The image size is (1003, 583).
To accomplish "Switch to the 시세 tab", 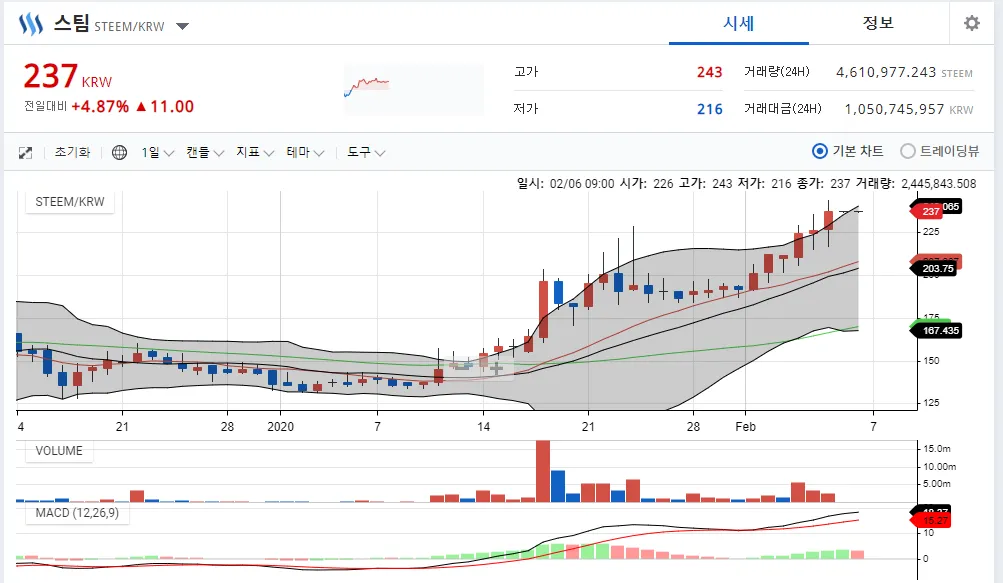I will pos(739,23).
